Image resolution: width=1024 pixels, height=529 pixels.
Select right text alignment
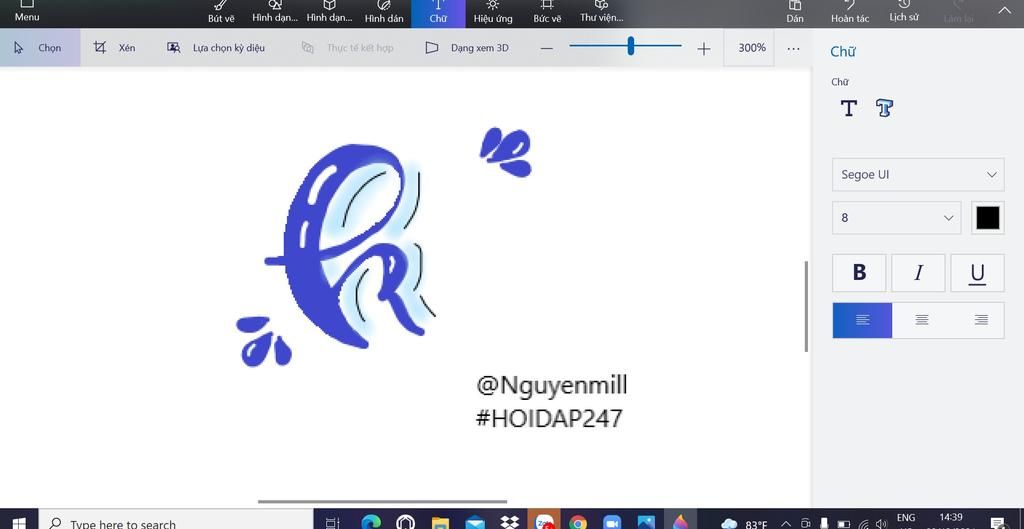pyautogui.click(x=980, y=320)
